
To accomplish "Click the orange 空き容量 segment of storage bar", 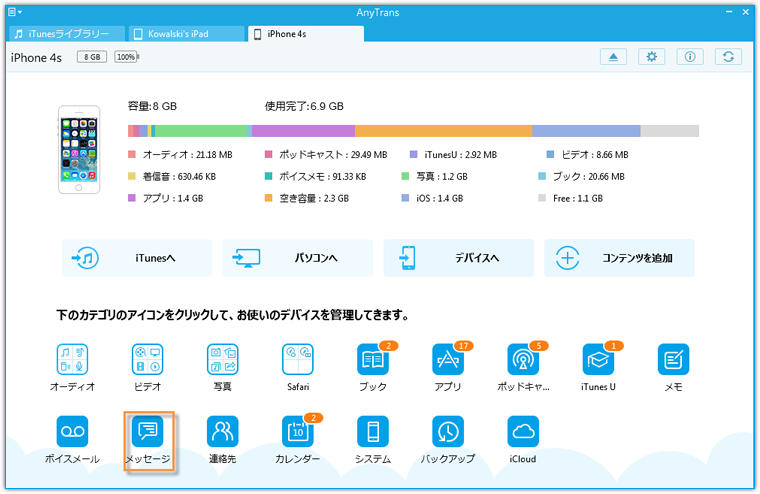I will click(x=443, y=131).
